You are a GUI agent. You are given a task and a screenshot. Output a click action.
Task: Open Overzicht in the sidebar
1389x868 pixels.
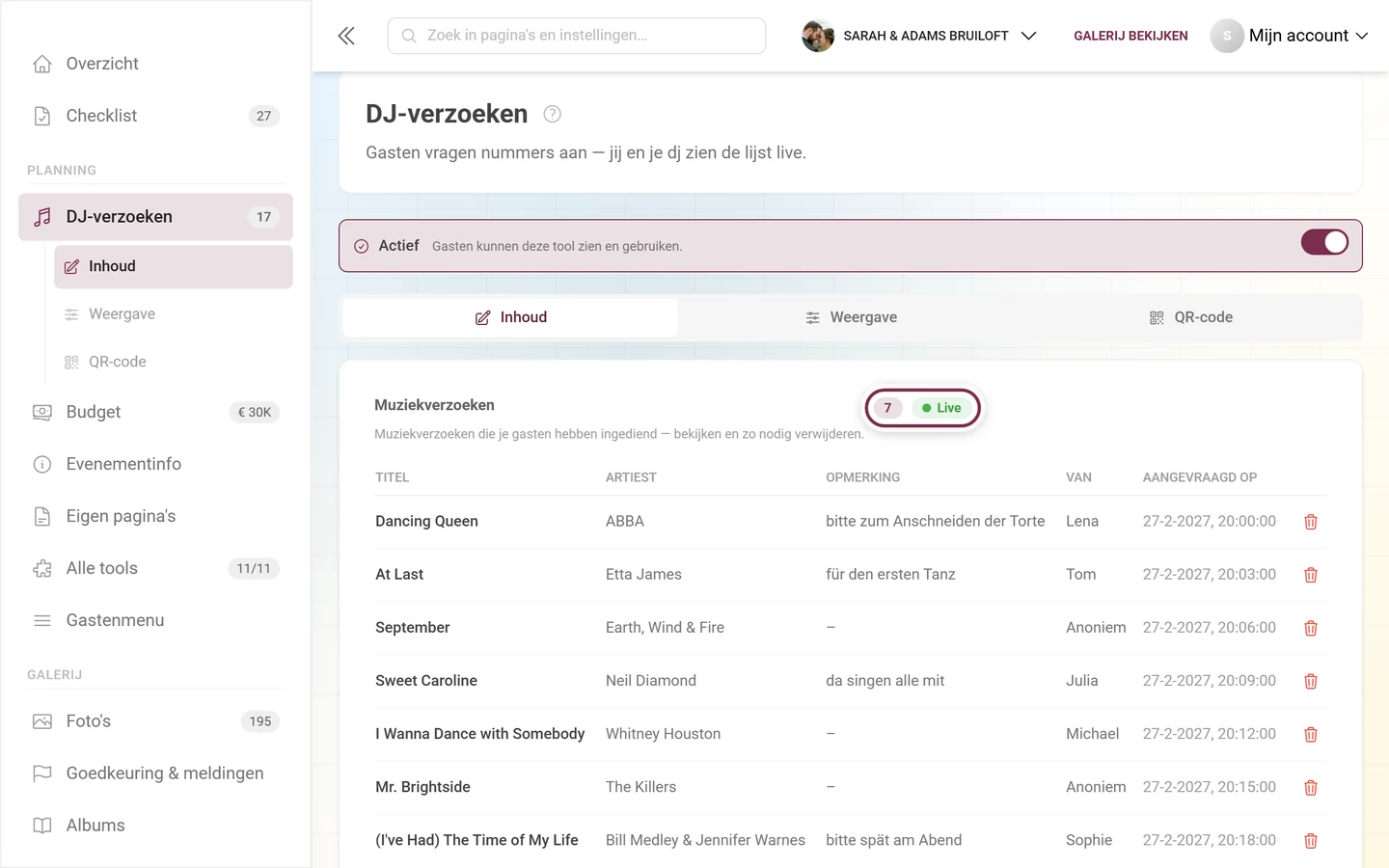pyautogui.click(x=155, y=64)
